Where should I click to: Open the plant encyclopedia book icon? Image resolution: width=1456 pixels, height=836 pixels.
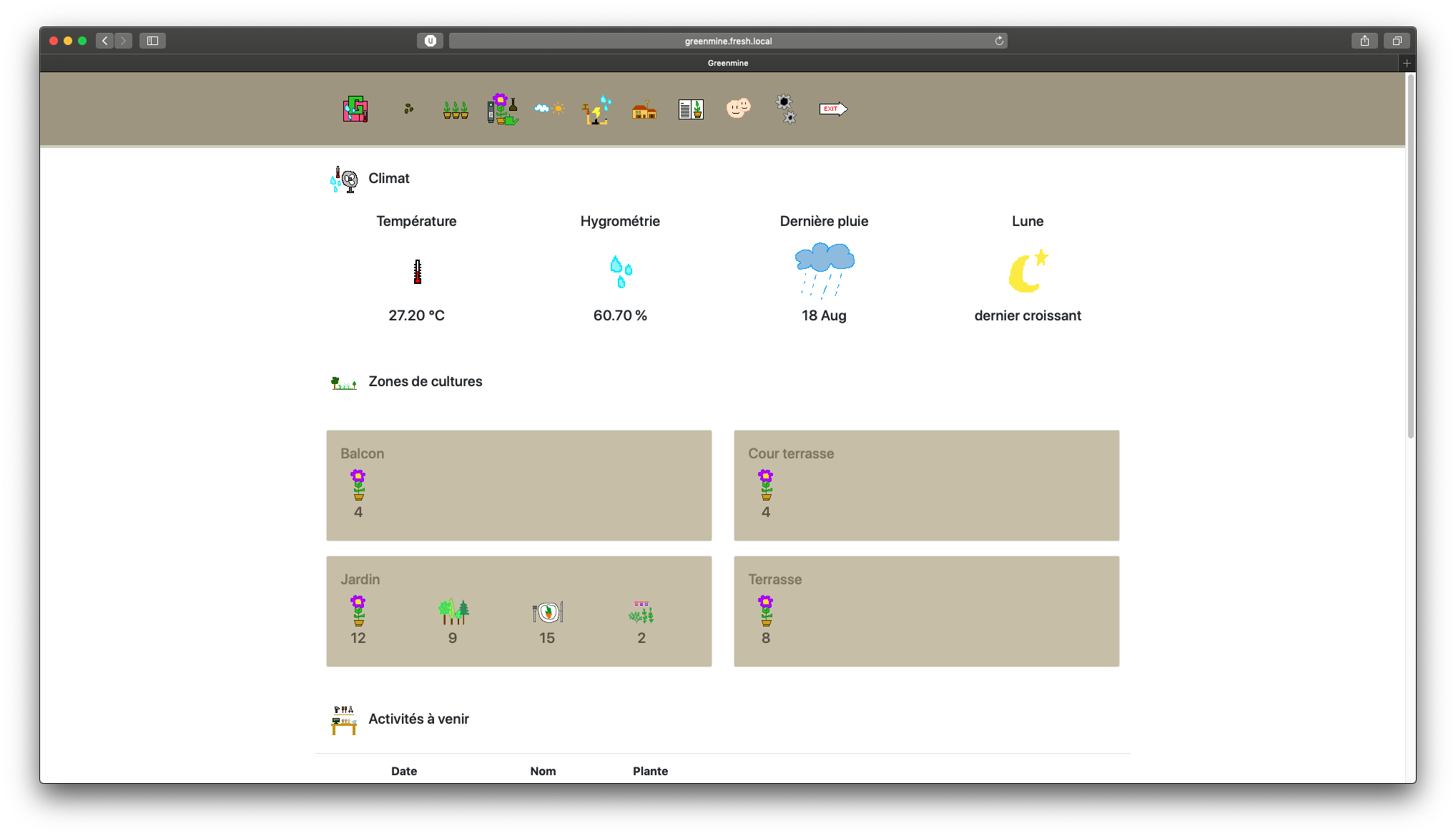click(x=691, y=109)
